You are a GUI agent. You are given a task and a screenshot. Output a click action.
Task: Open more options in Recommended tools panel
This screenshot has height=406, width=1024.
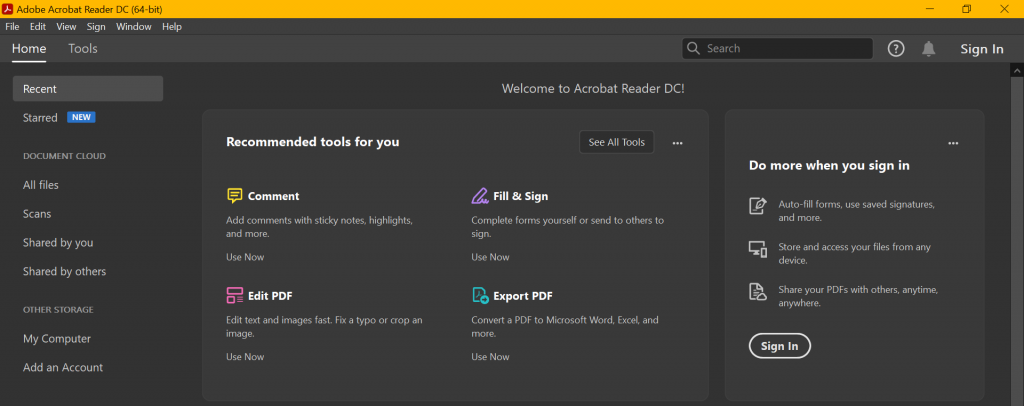click(x=678, y=143)
